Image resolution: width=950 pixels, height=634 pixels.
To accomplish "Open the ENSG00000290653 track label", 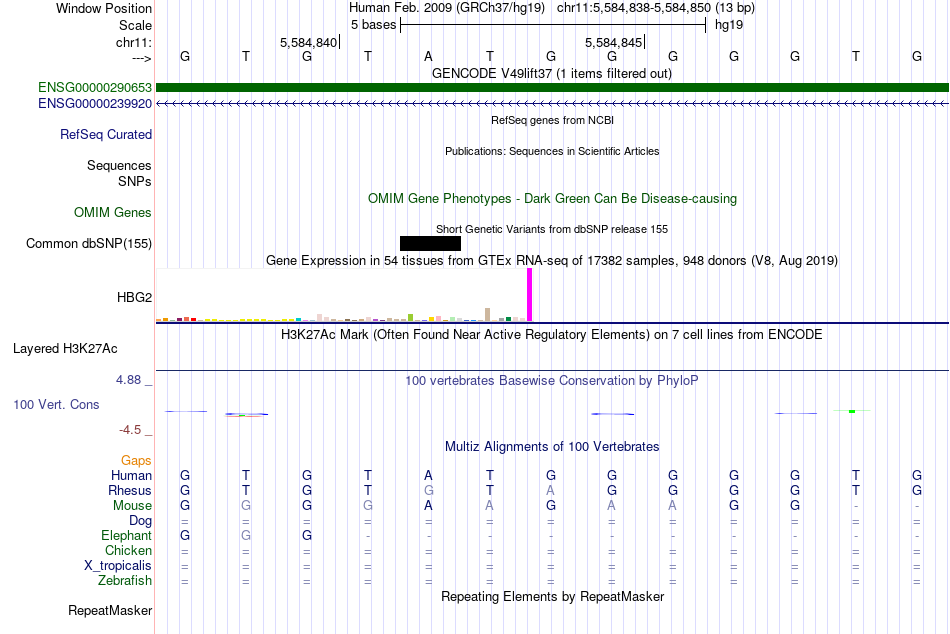I will 95,88.
